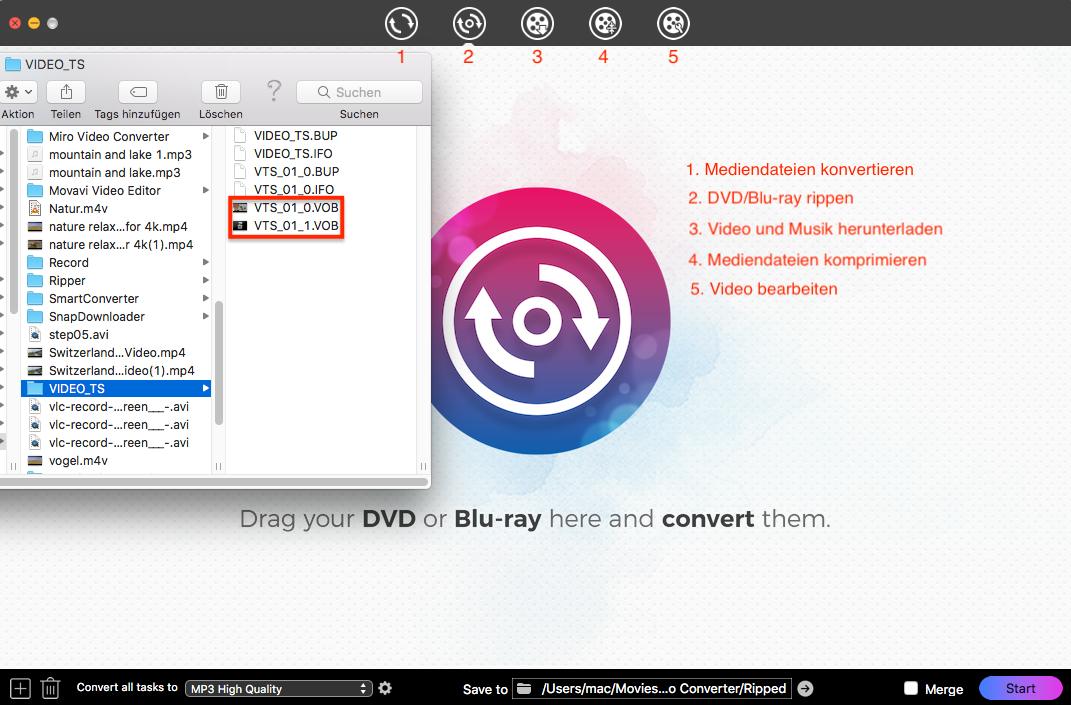Click the add task plus icon
Screen dimensions: 1071x705
(20, 688)
